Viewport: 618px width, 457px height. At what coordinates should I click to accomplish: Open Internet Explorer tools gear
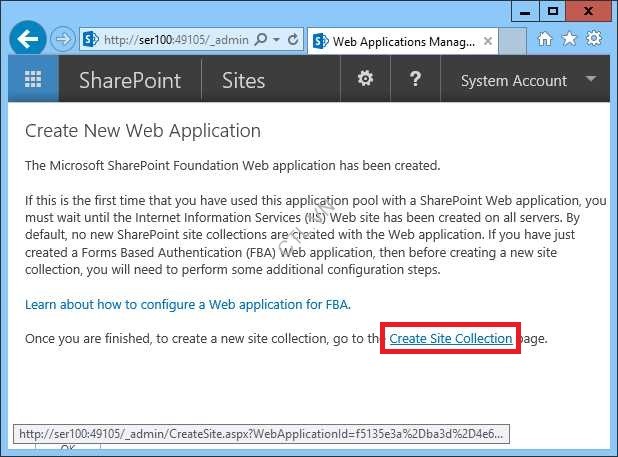(593, 39)
